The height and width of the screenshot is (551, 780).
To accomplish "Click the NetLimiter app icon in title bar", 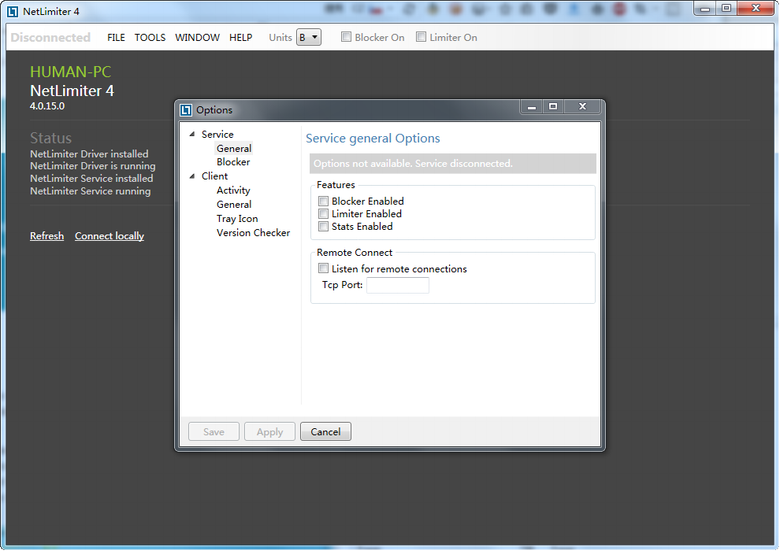I will (12, 11).
